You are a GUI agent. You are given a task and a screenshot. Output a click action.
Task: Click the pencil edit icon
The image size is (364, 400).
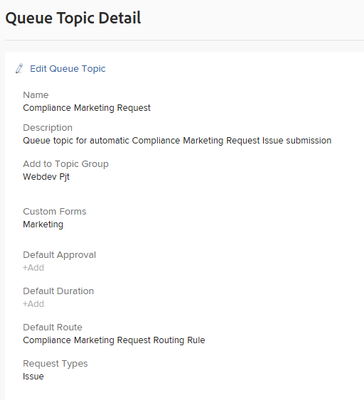19,68
